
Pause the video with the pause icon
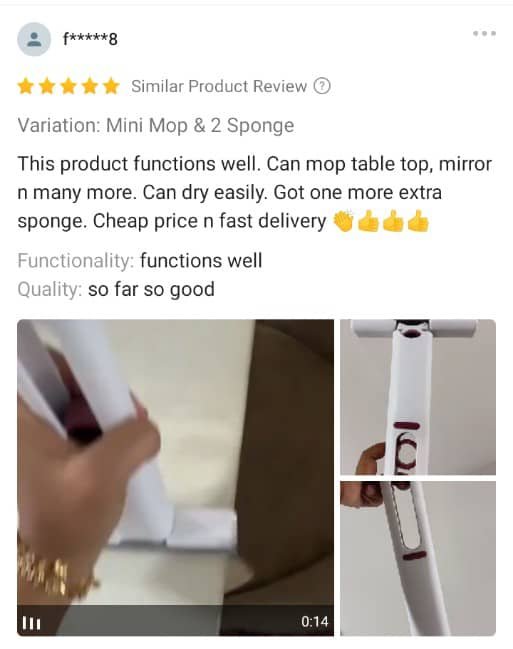[x=31, y=623]
